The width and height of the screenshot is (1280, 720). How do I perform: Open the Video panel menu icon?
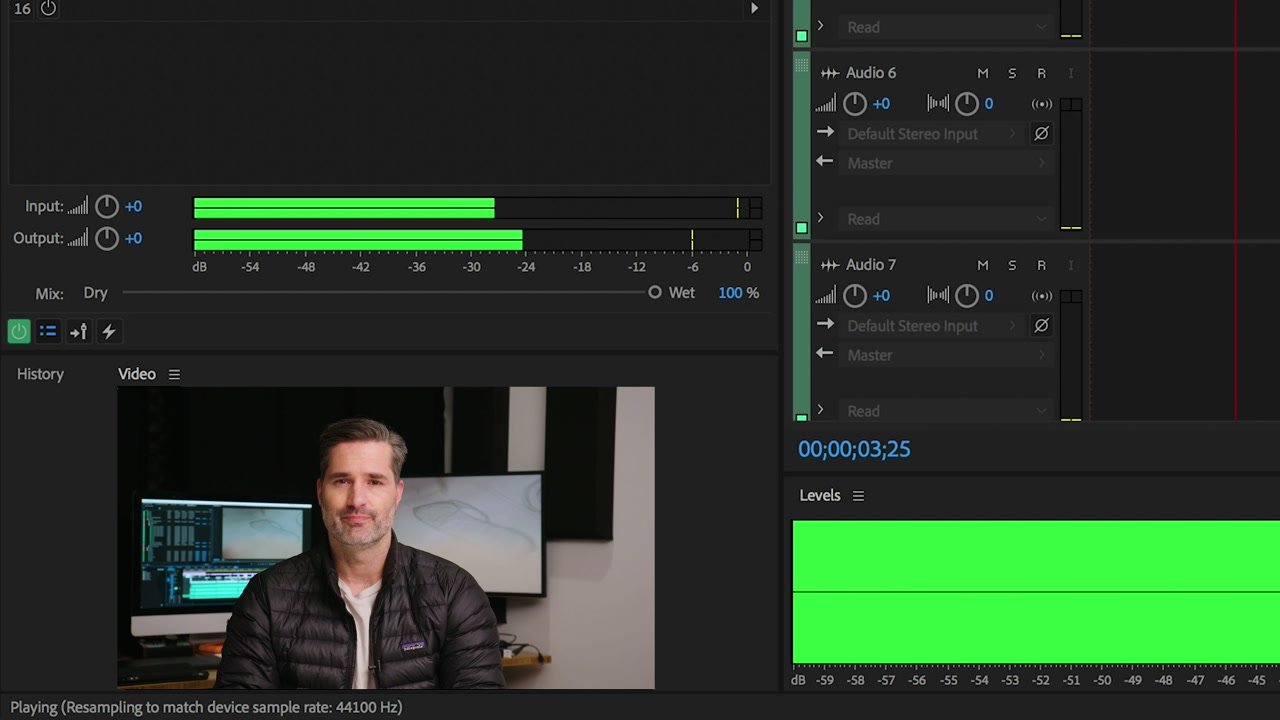174,374
